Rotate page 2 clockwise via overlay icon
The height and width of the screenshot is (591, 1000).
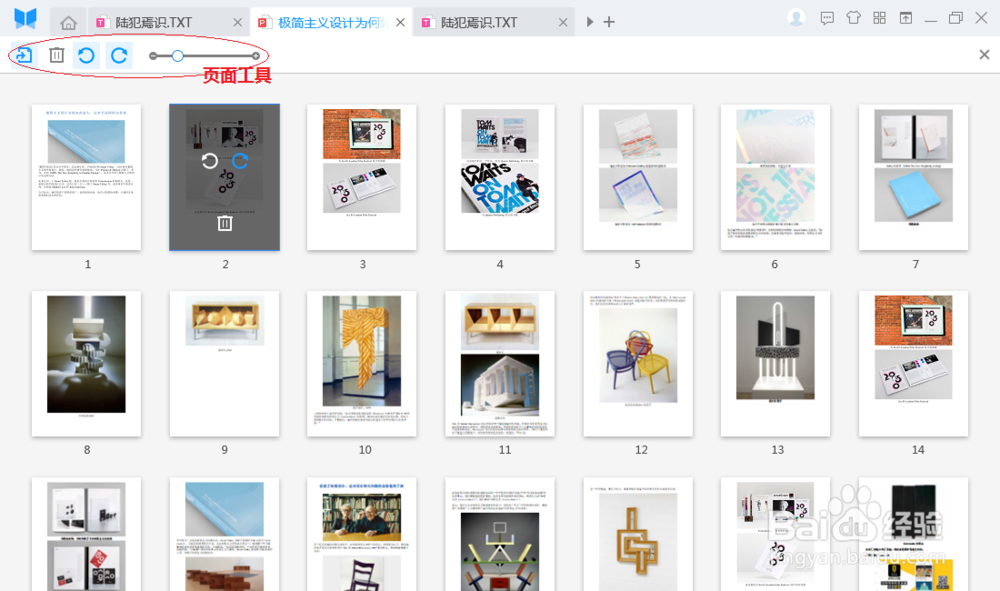[240, 161]
